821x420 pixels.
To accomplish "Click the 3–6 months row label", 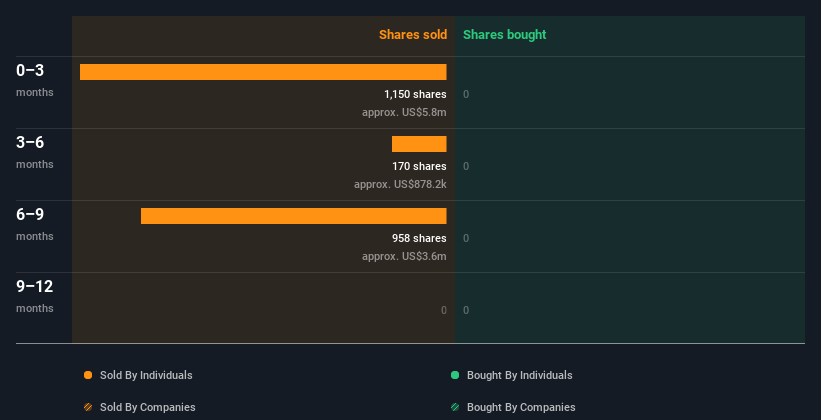I will (x=35, y=152).
